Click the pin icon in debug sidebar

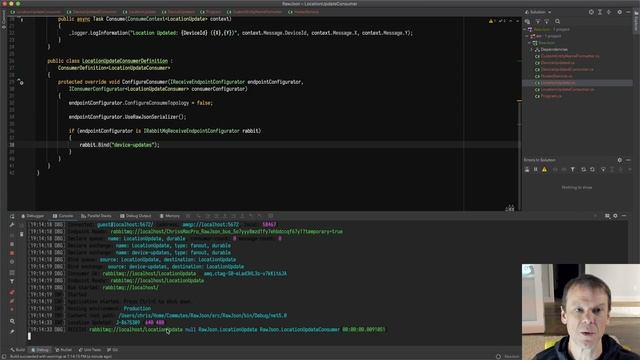[12, 331]
